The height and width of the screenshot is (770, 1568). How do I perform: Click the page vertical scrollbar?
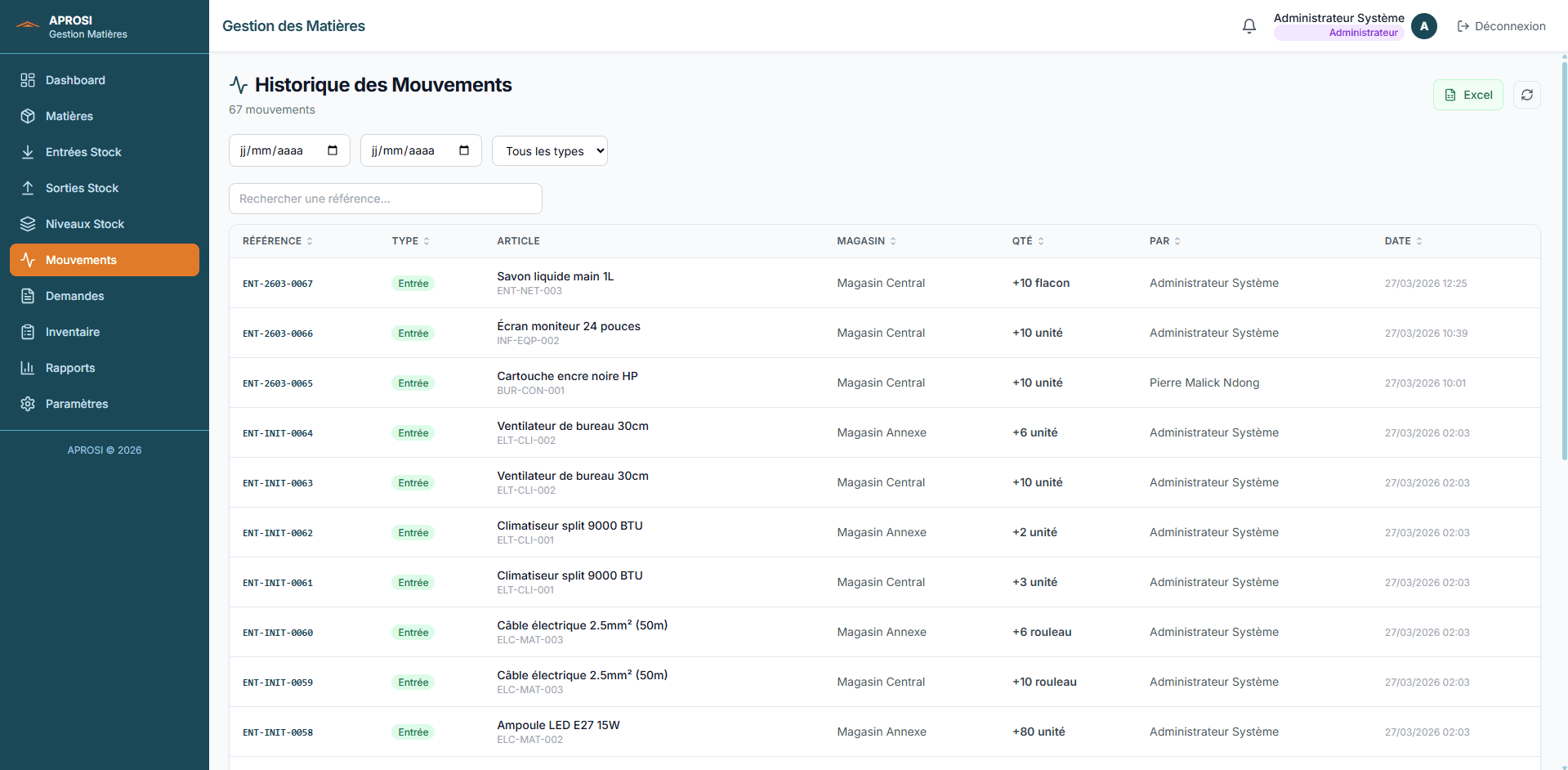pyautogui.click(x=1564, y=262)
